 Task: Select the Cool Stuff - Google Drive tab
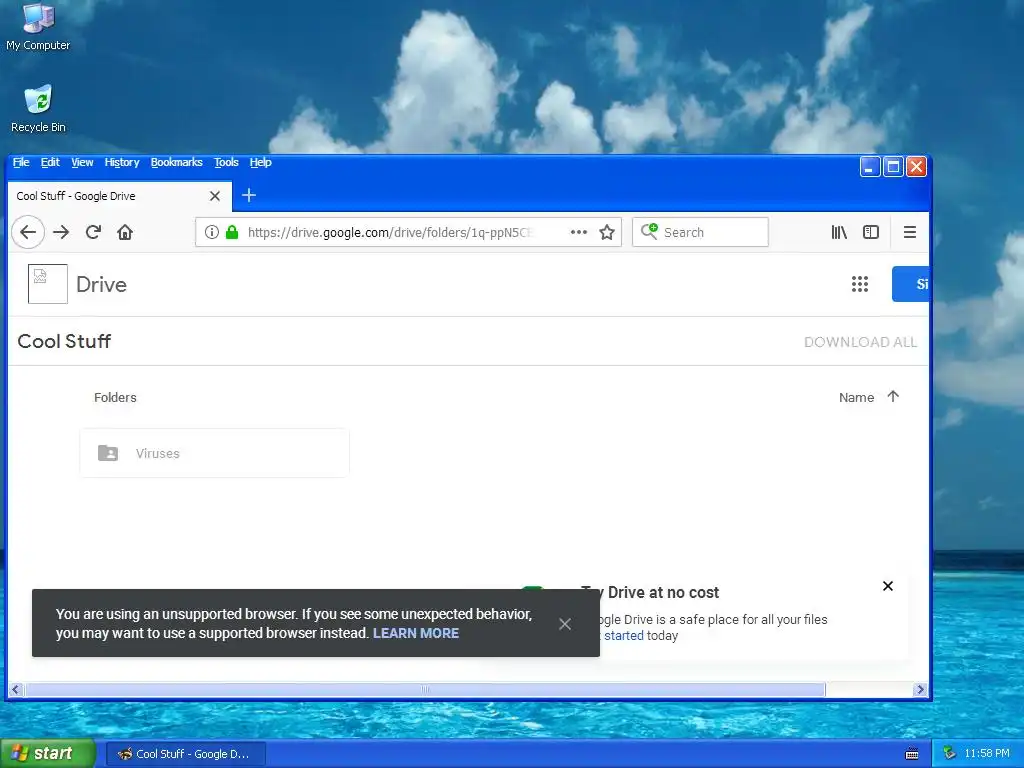pos(120,196)
